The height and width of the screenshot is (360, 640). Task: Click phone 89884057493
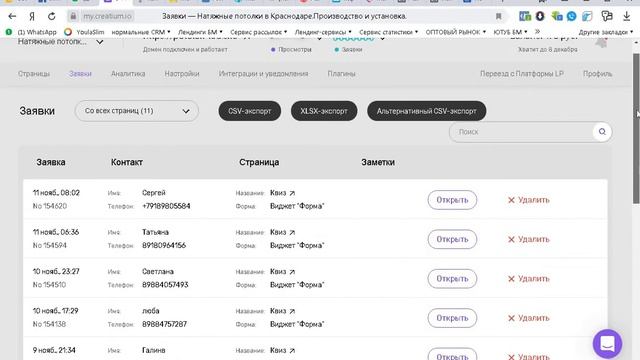(165, 285)
